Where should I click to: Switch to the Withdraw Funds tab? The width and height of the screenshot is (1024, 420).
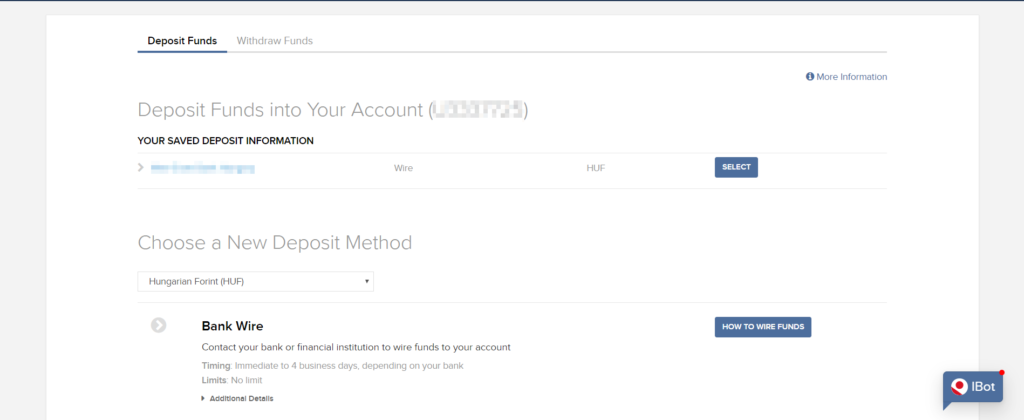pyautogui.click(x=274, y=41)
